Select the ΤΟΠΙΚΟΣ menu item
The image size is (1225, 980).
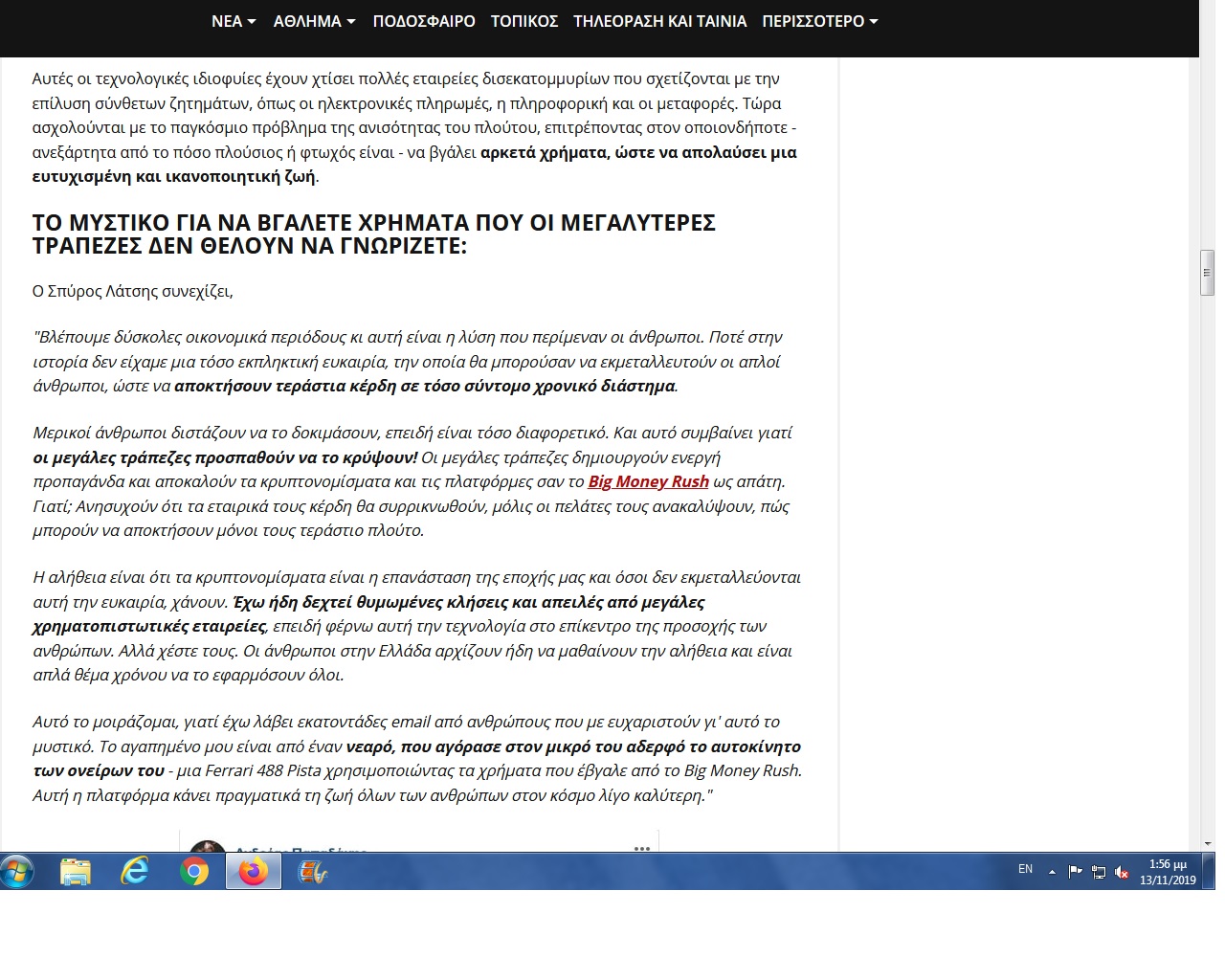tap(524, 21)
